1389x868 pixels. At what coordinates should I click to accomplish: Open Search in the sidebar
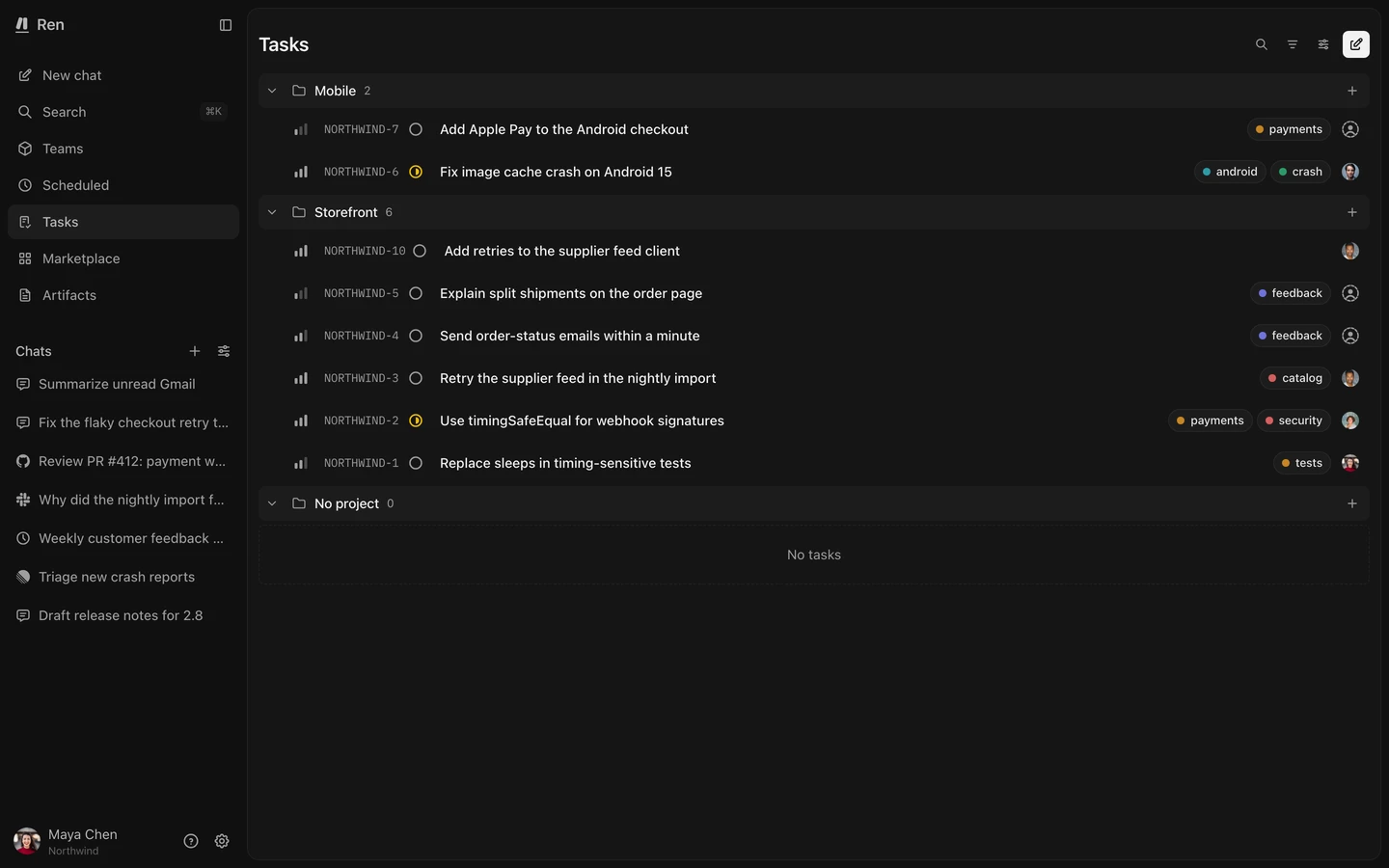[123, 112]
